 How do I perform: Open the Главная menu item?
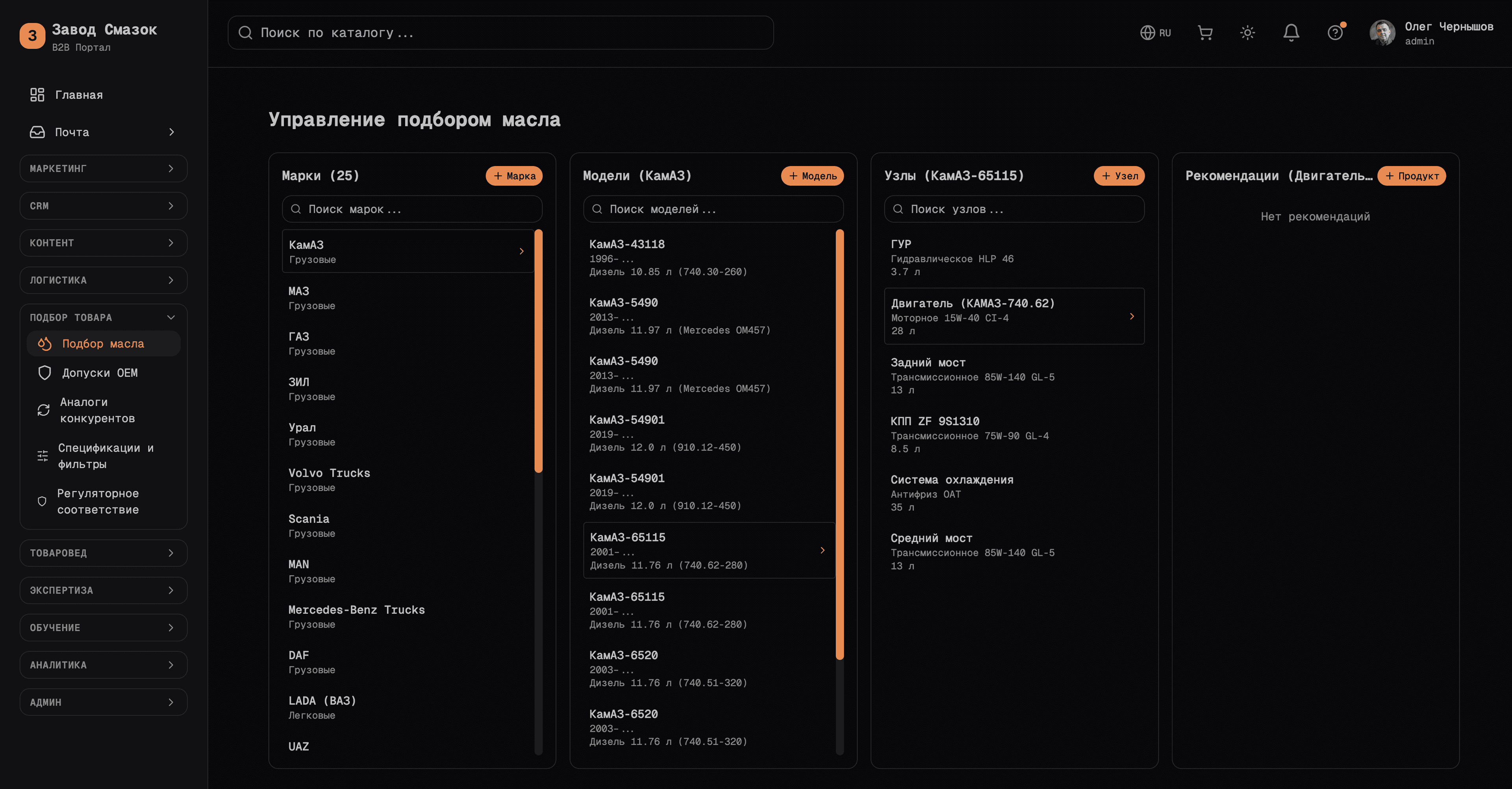coord(78,94)
